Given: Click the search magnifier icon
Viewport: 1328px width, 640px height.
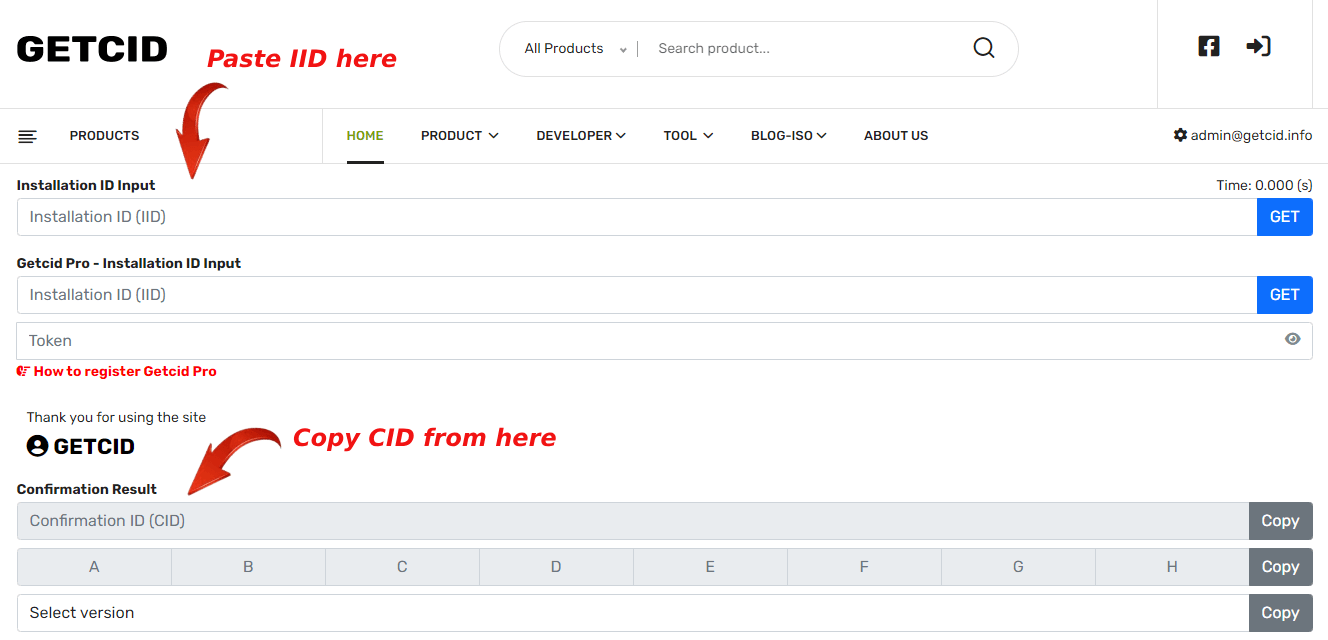Looking at the screenshot, I should [983, 47].
